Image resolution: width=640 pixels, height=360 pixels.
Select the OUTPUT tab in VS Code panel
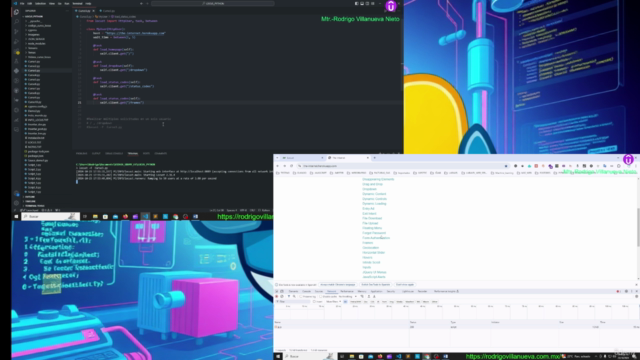[x=96, y=153]
